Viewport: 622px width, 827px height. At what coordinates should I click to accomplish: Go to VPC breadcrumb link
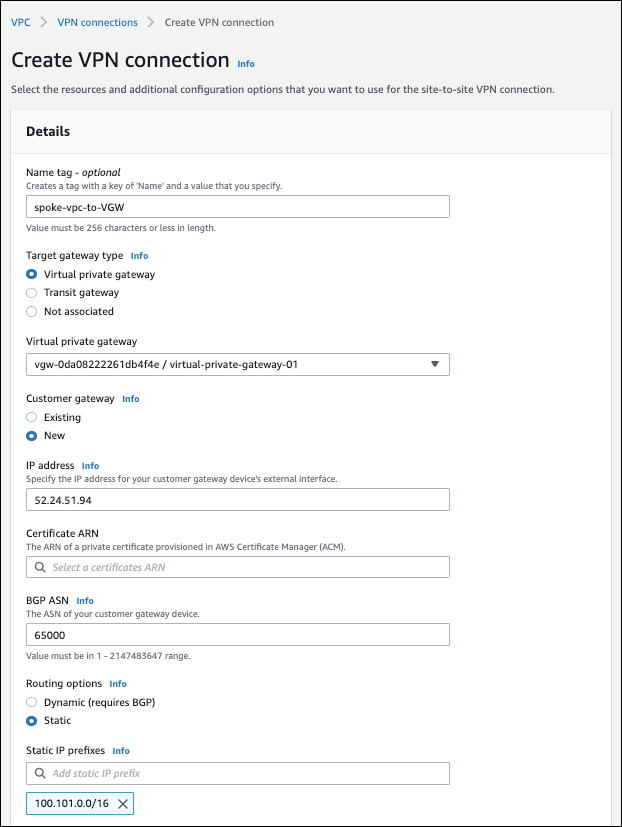(20, 22)
